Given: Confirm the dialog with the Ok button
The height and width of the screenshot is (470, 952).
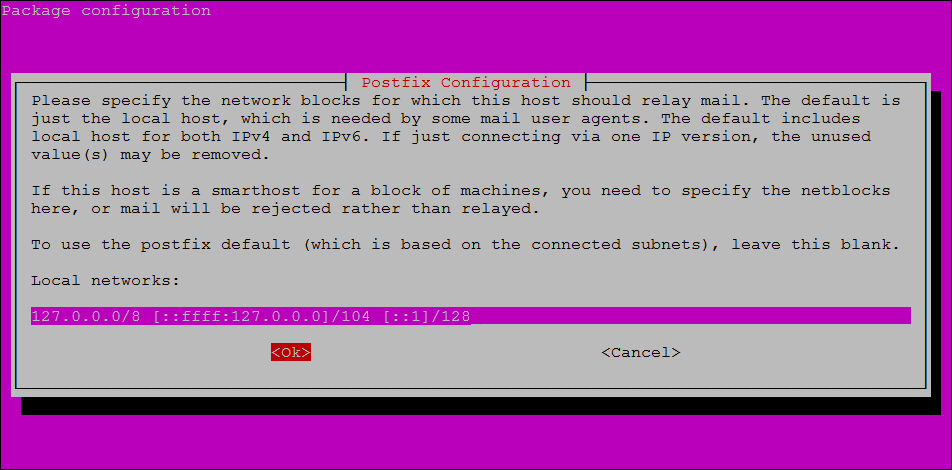Looking at the screenshot, I should [x=291, y=352].
